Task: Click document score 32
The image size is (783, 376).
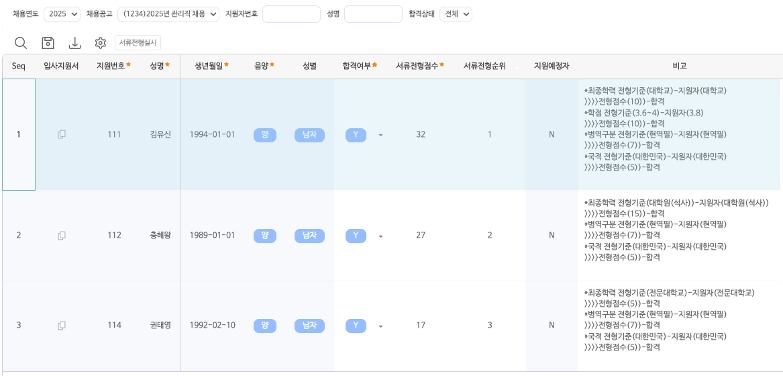Action: [x=420, y=134]
